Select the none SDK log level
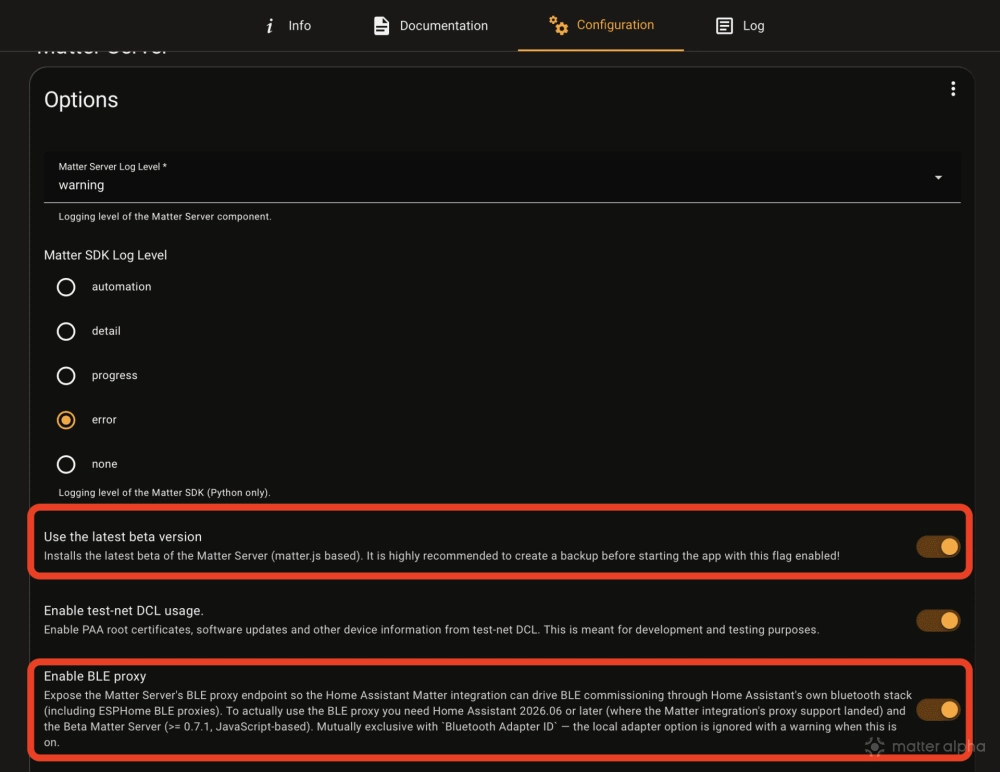1000x772 pixels. click(x=66, y=464)
